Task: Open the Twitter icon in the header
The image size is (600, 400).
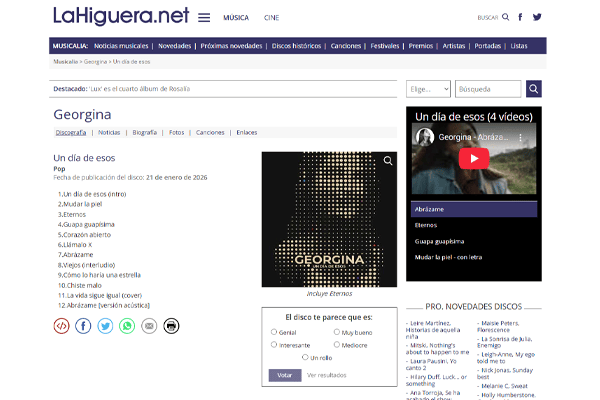Action: 537,17
